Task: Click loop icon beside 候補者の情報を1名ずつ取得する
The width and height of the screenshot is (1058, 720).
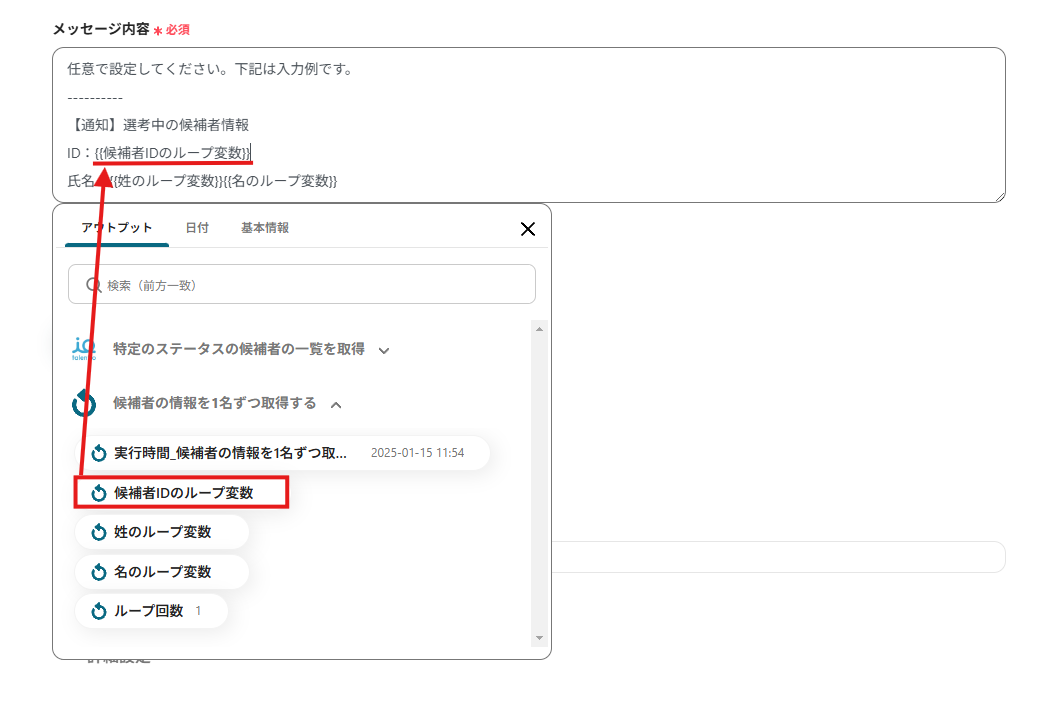Action: point(84,404)
